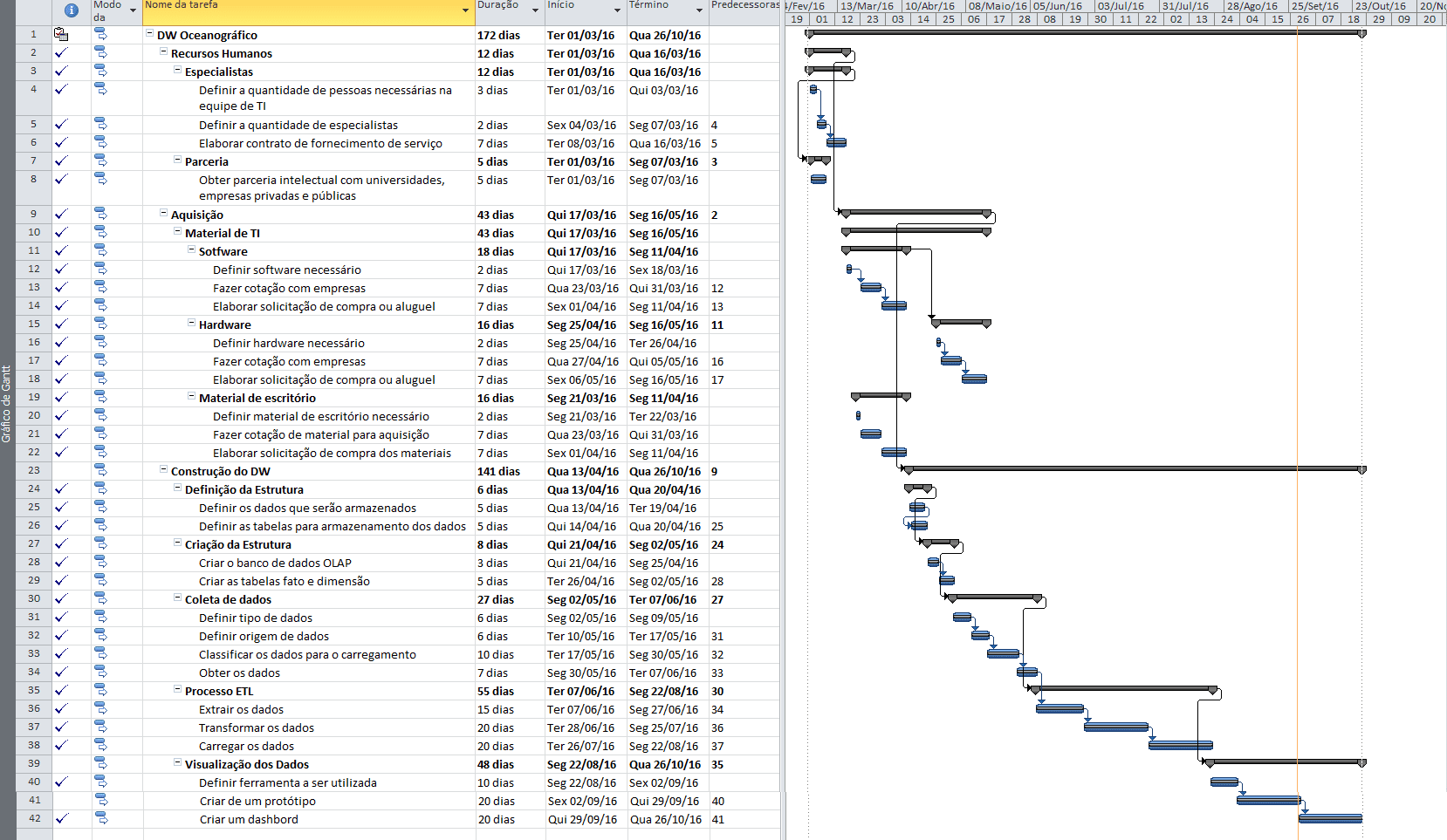Viewport: 1447px width, 840px height.
Task: Open the Nome da tarefa column dropdown
Action: (x=465, y=10)
